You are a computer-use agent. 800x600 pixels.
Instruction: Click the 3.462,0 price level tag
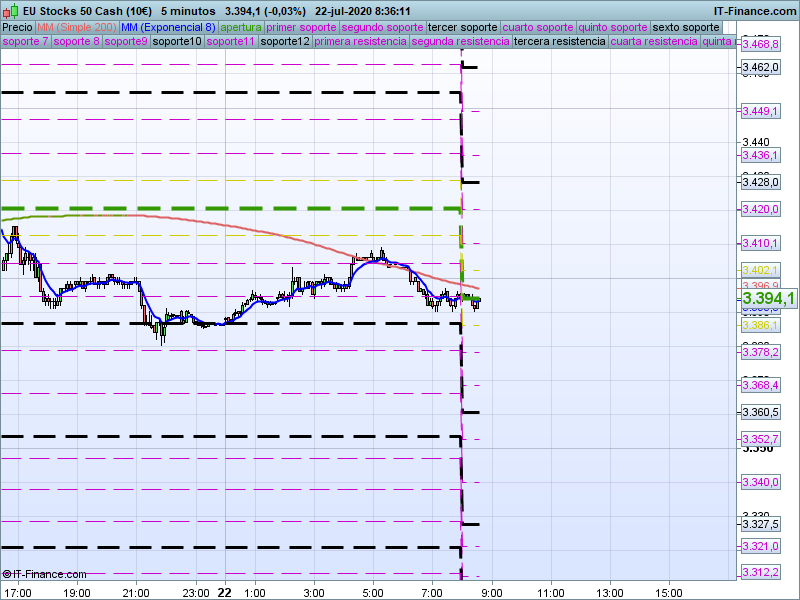pos(759,67)
